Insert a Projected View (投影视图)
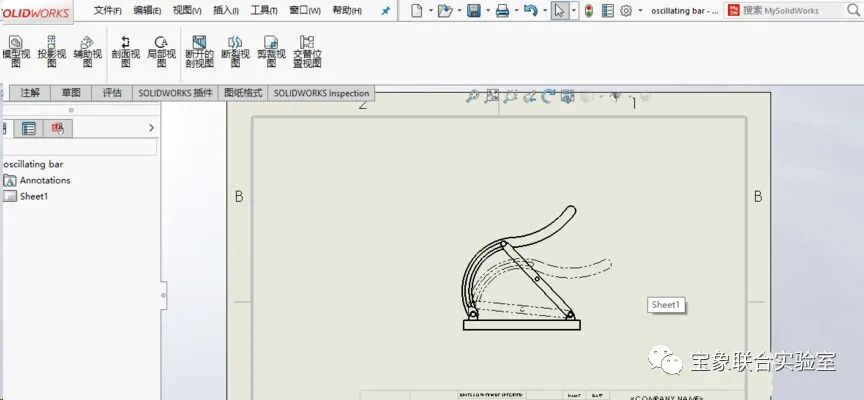The width and height of the screenshot is (864, 400). click(51, 51)
